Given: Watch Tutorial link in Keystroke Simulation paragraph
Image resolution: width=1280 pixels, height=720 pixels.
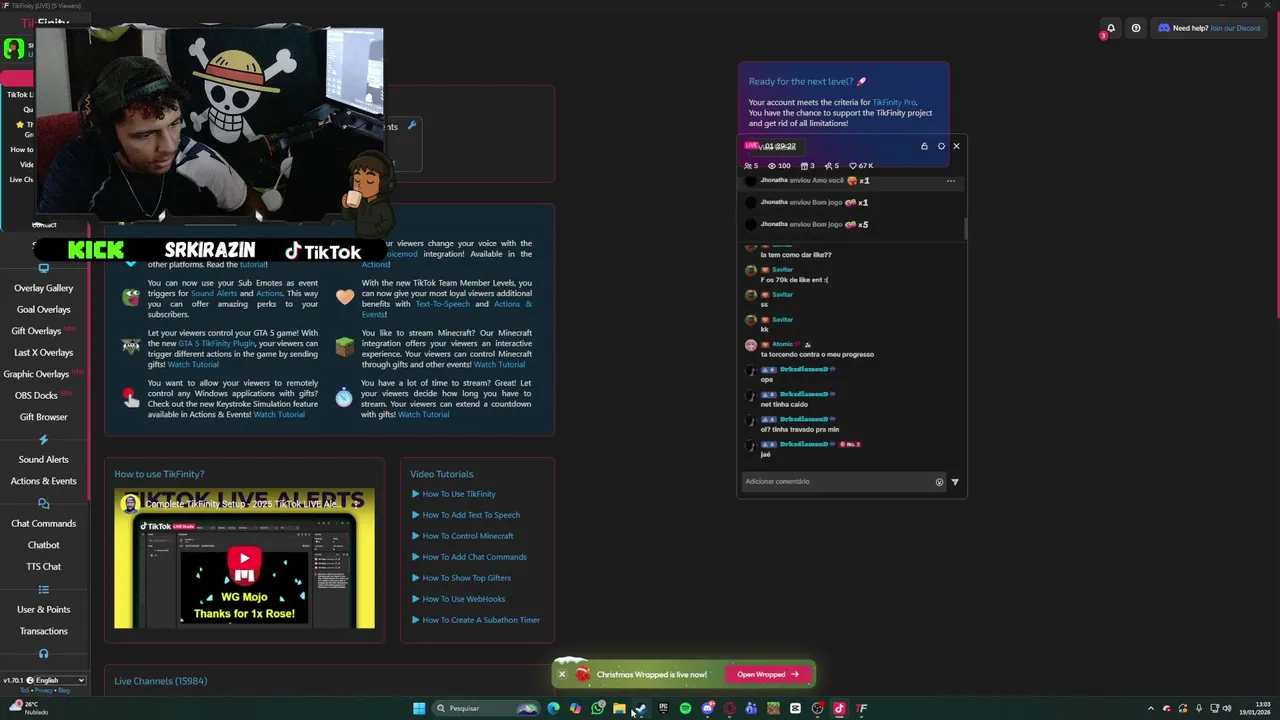Looking at the screenshot, I should pos(279,414).
